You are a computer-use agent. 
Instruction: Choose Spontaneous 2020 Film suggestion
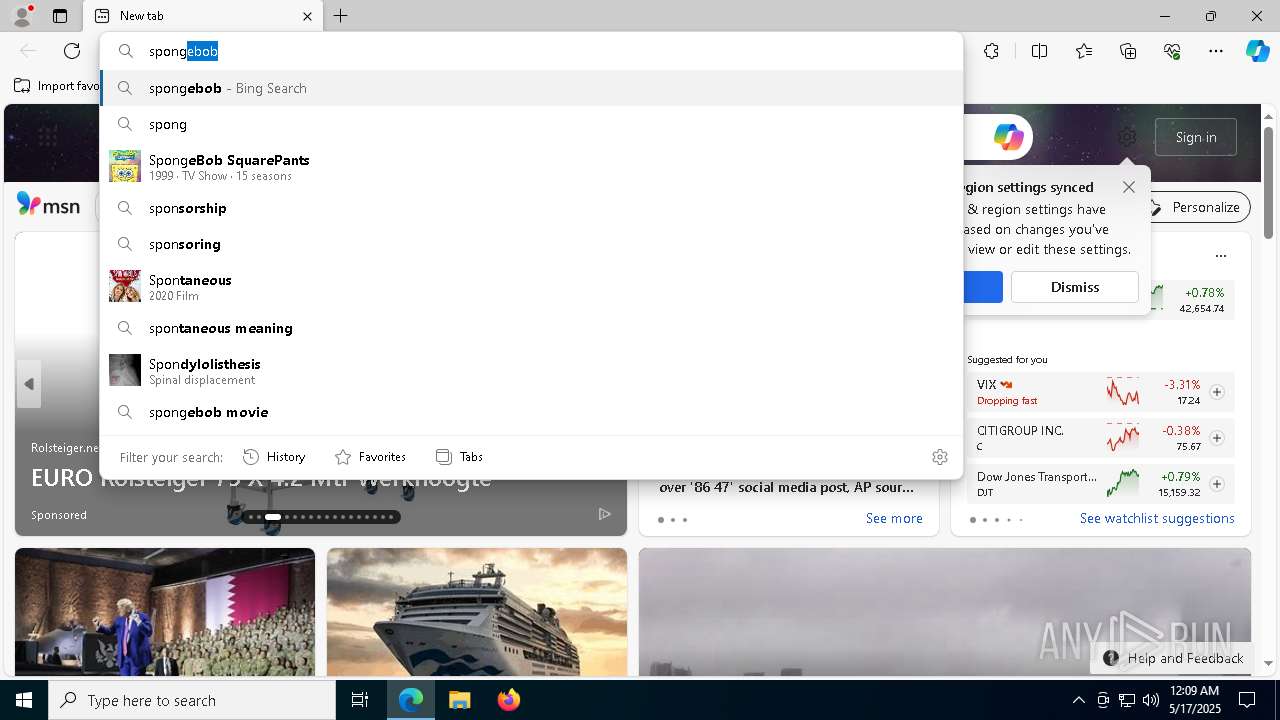pyautogui.click(x=531, y=287)
